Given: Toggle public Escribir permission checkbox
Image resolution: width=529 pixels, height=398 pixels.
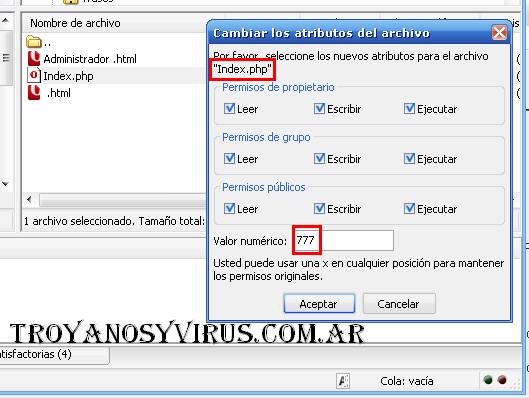Looking at the screenshot, I should tap(319, 208).
